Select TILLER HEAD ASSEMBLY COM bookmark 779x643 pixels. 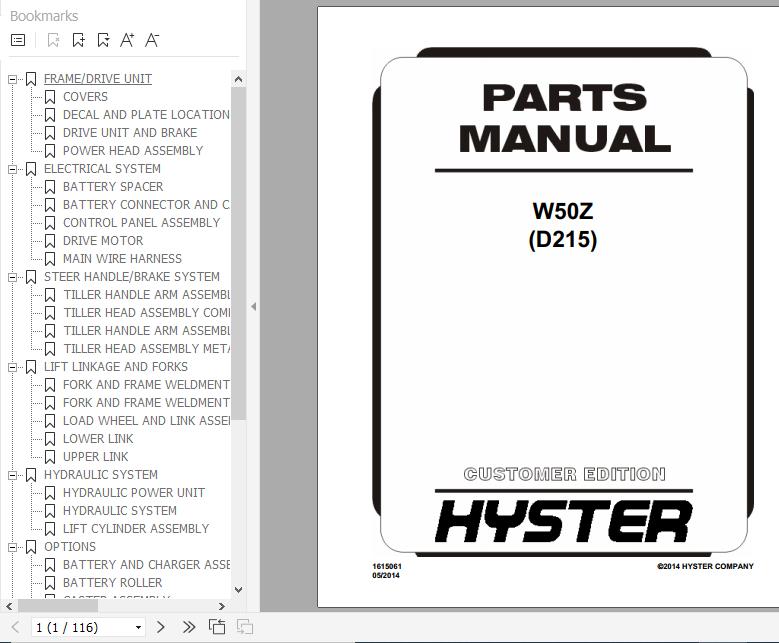point(146,313)
